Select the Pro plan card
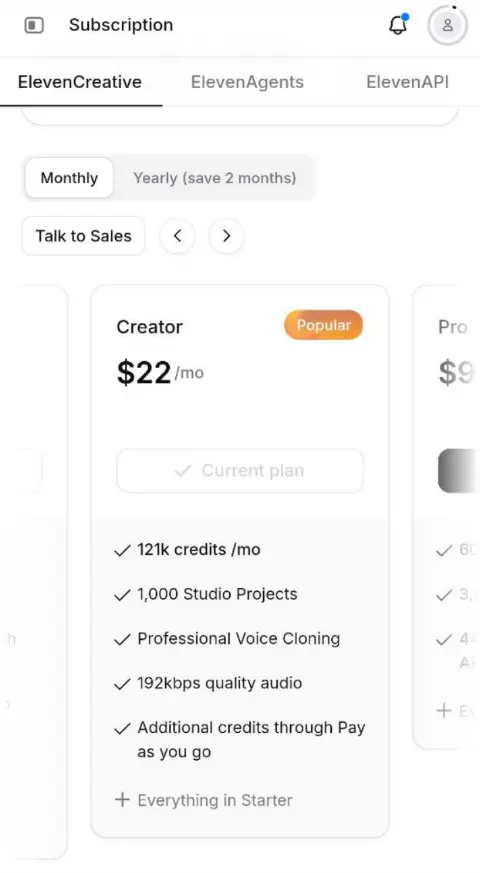Screen dimensions: 480x873 click(x=447, y=517)
